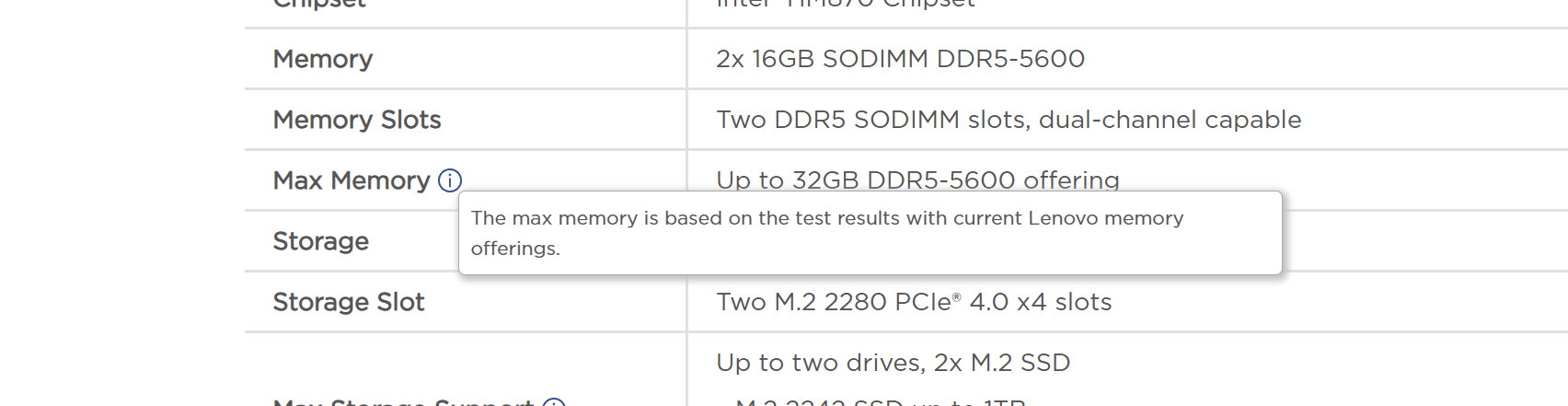Click the Max Memory row label
Screen dimensions: 1568x406
tap(352, 180)
